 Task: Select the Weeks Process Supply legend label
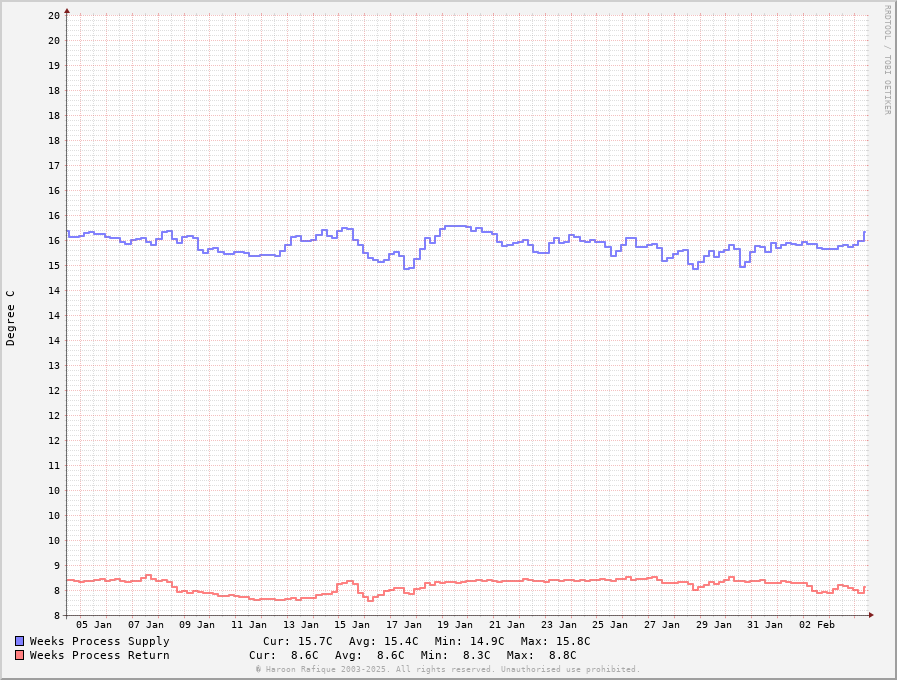pyautogui.click(x=99, y=641)
